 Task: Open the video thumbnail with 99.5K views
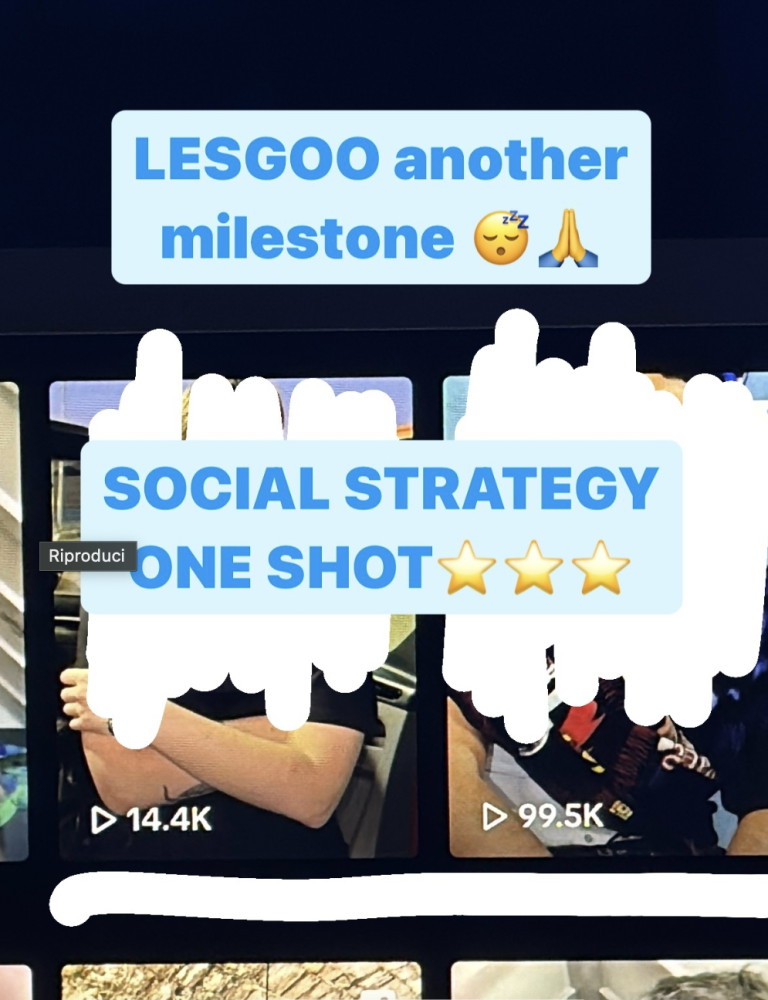point(605,614)
